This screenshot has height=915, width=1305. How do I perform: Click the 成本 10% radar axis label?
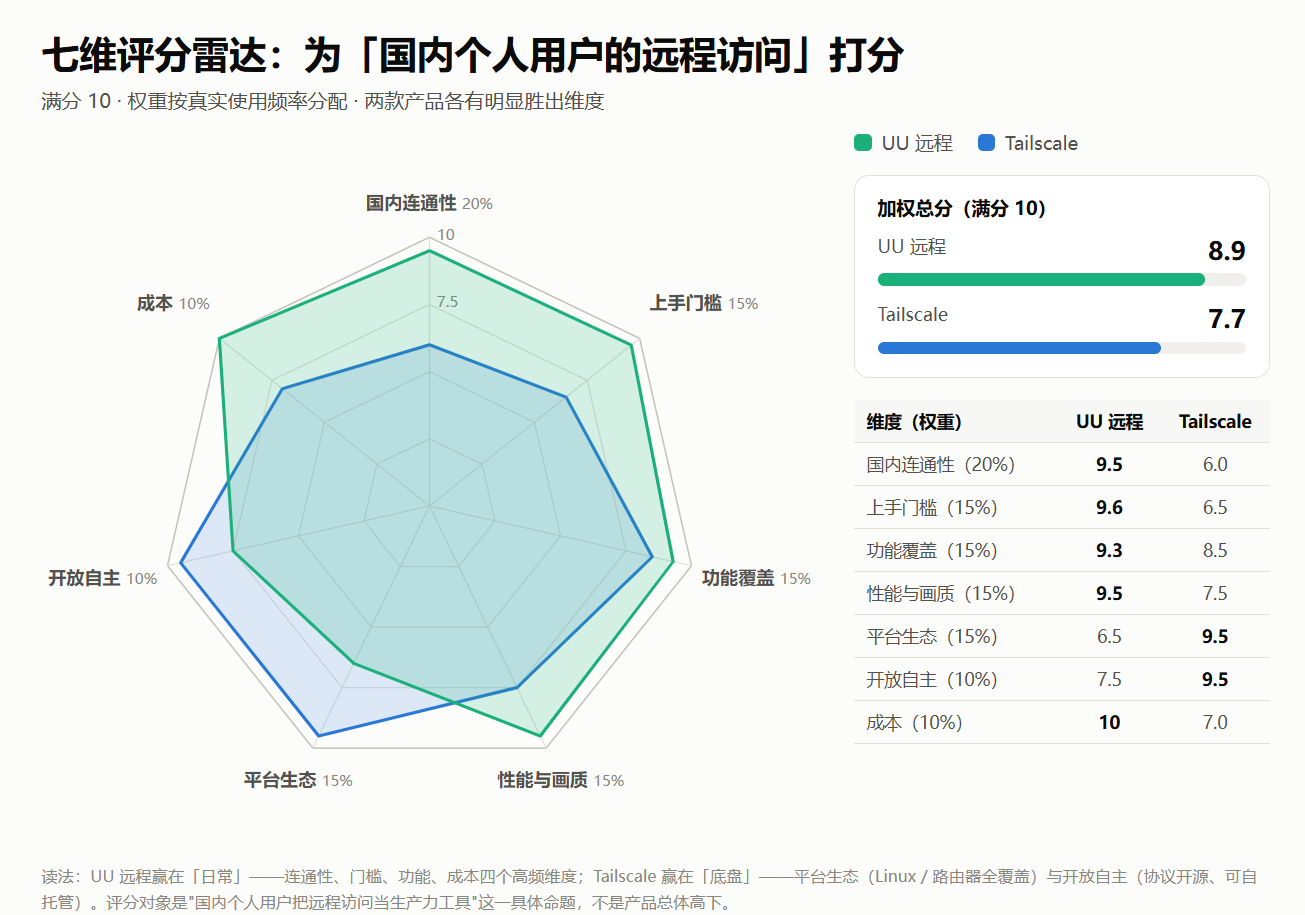pos(173,303)
